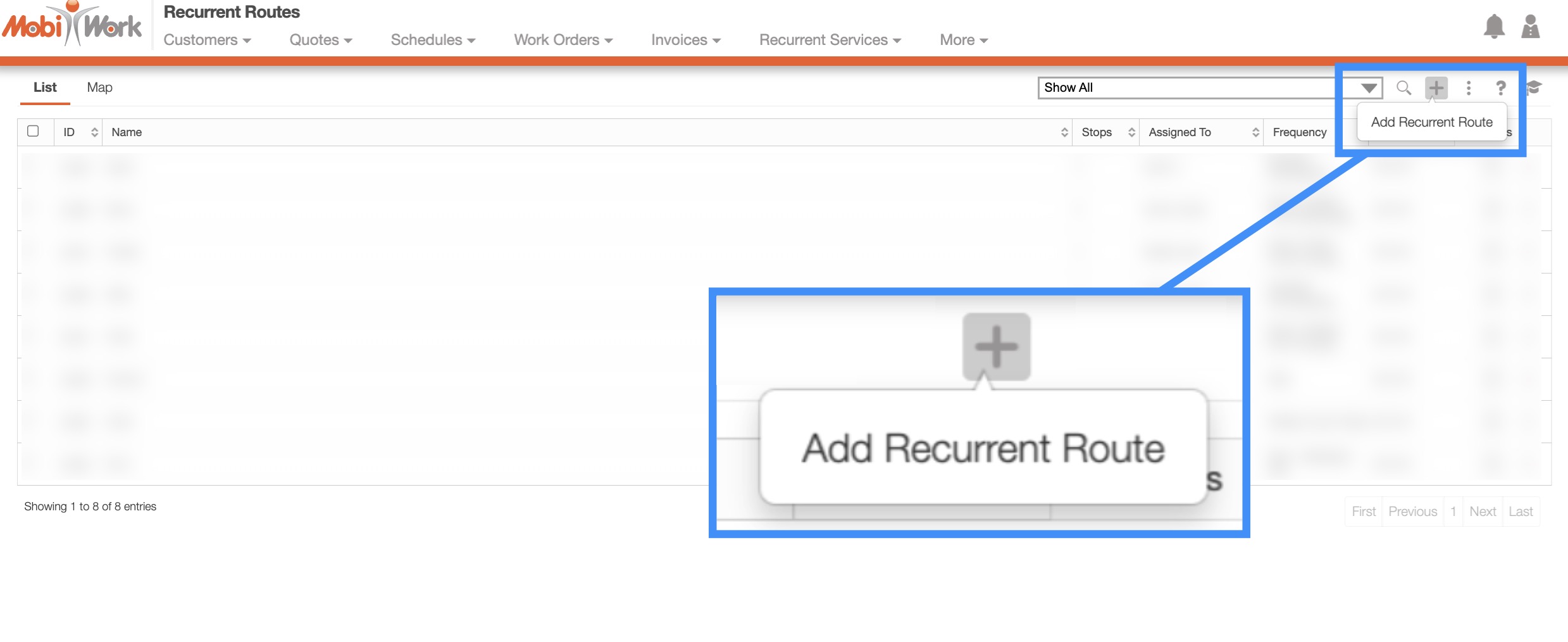1568x642 pixels.
Task: Open the user profile icon
Action: pos(1530,27)
